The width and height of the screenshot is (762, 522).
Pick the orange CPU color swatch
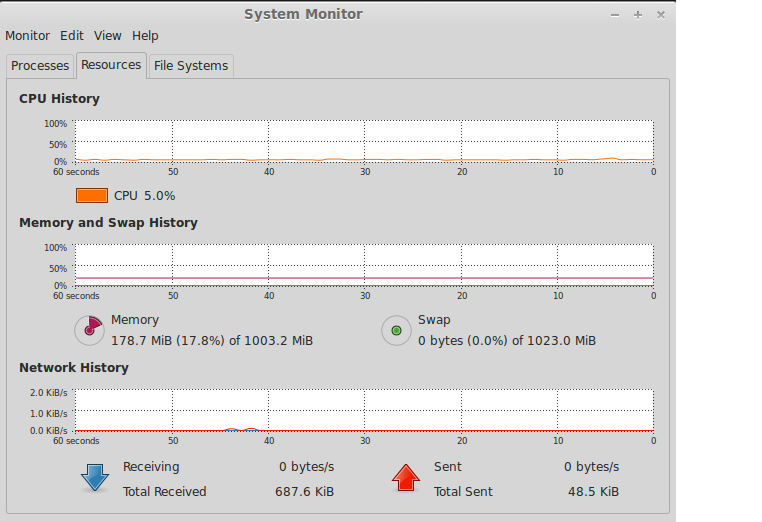pyautogui.click(x=91, y=196)
